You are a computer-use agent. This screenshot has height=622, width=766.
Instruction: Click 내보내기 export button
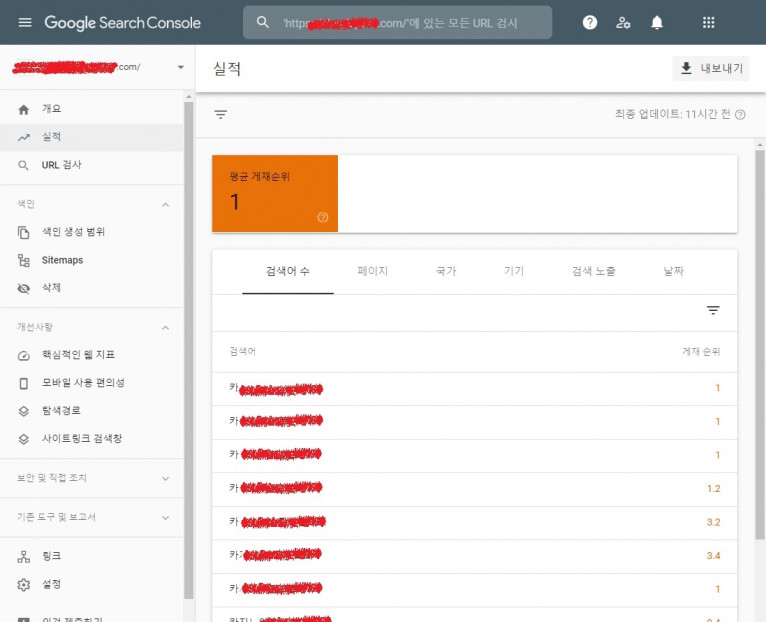click(711, 68)
